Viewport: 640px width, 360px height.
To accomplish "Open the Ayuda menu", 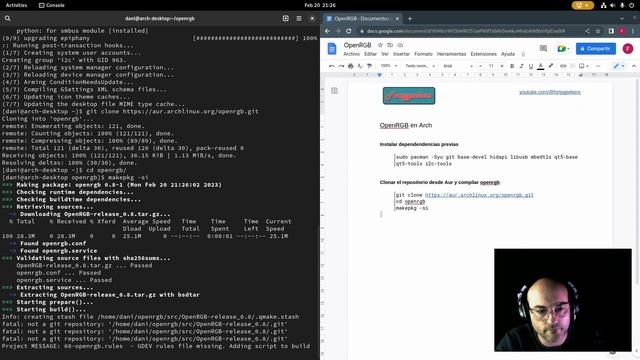I will pos(508,54).
